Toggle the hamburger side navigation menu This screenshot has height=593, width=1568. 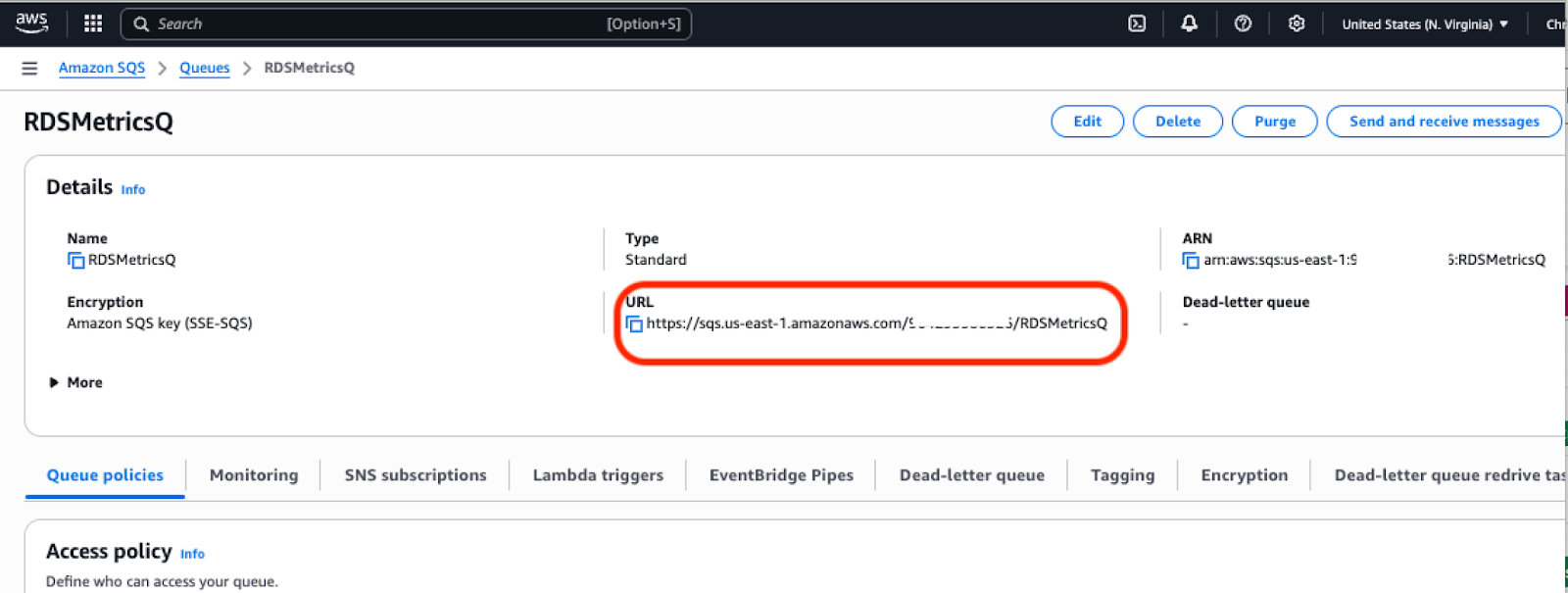pyautogui.click(x=29, y=68)
